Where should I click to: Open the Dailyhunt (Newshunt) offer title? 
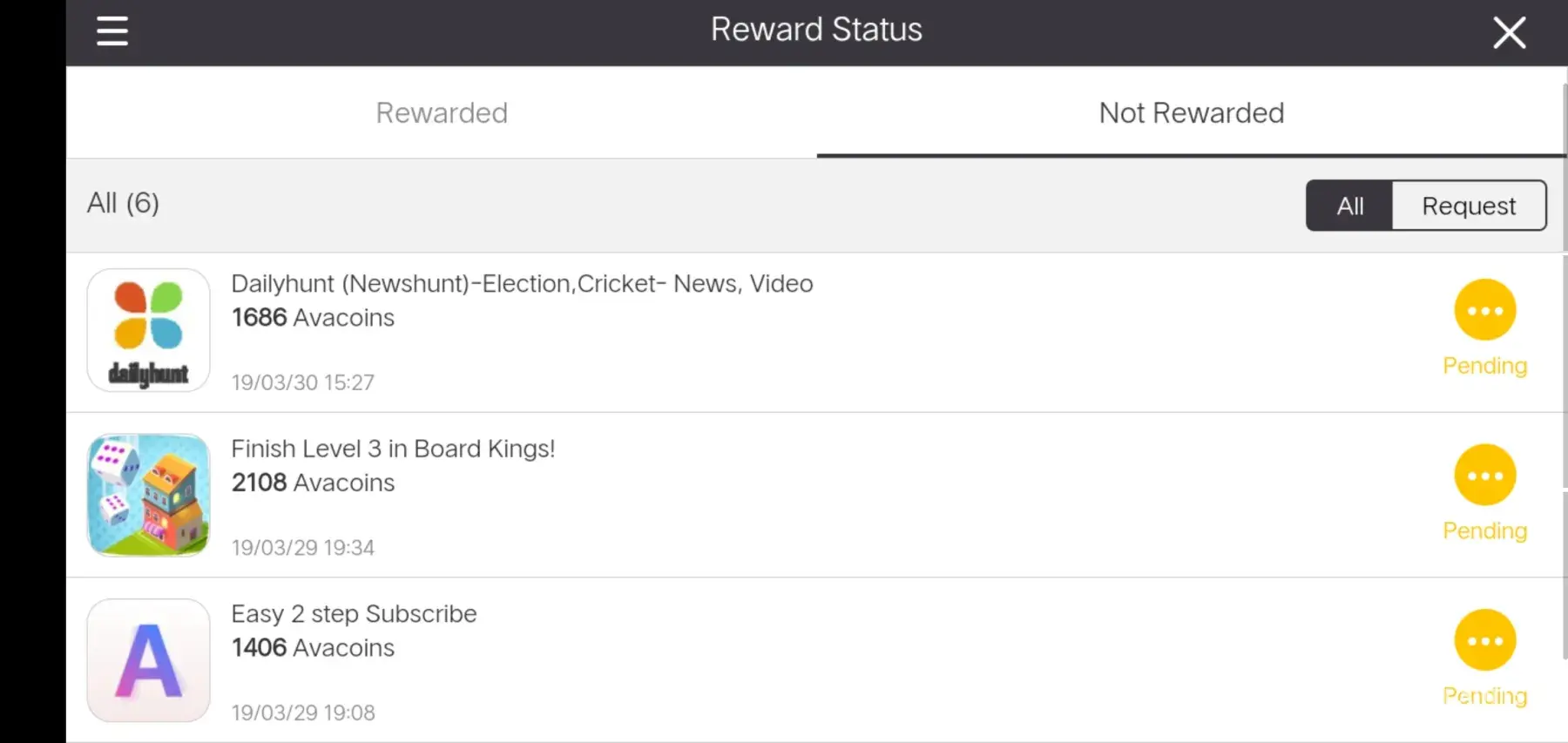point(522,284)
